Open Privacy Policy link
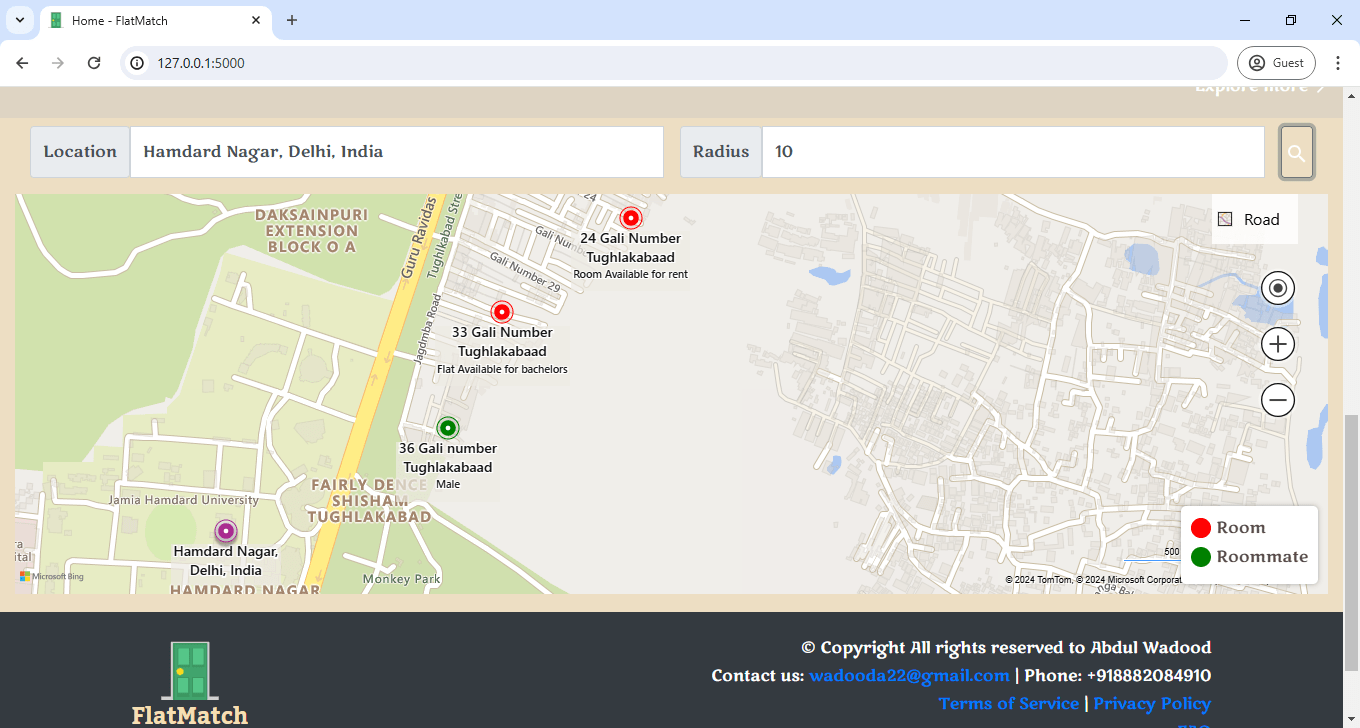The image size is (1360, 728). [1152, 704]
